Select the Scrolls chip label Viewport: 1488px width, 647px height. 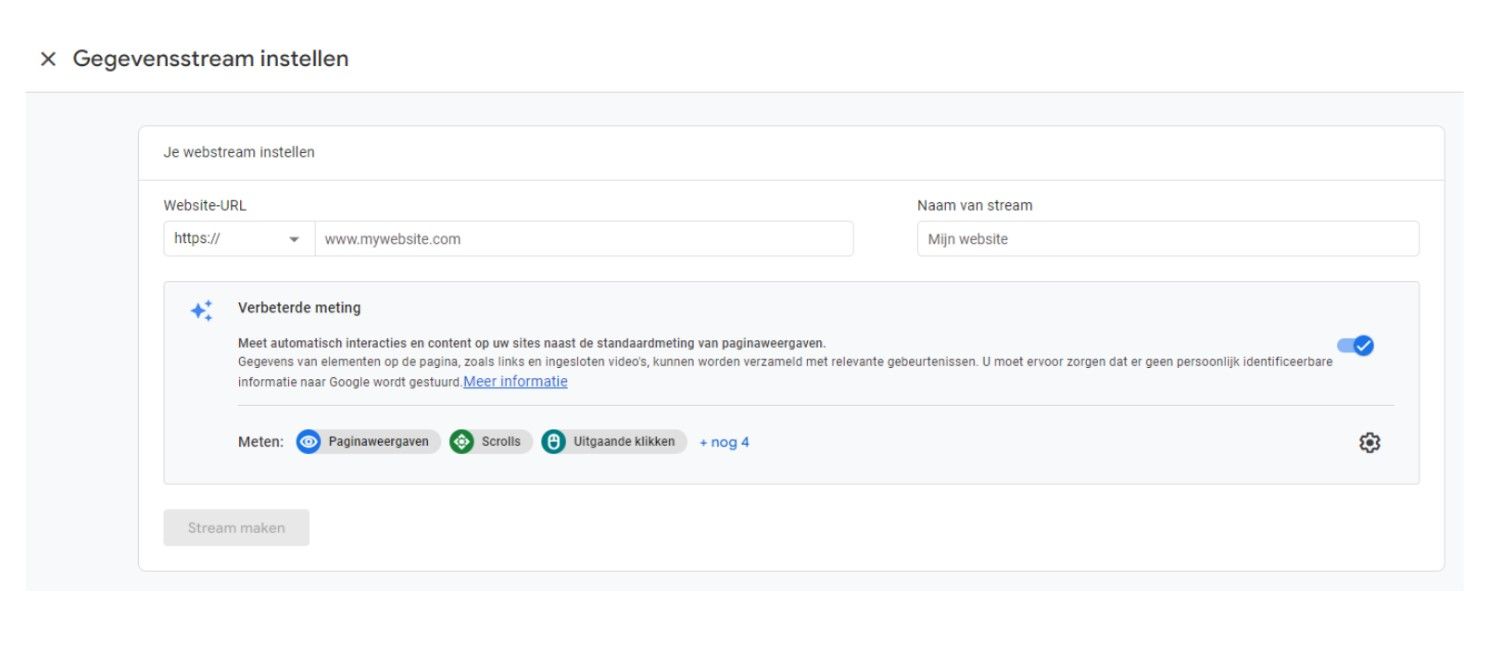[501, 442]
